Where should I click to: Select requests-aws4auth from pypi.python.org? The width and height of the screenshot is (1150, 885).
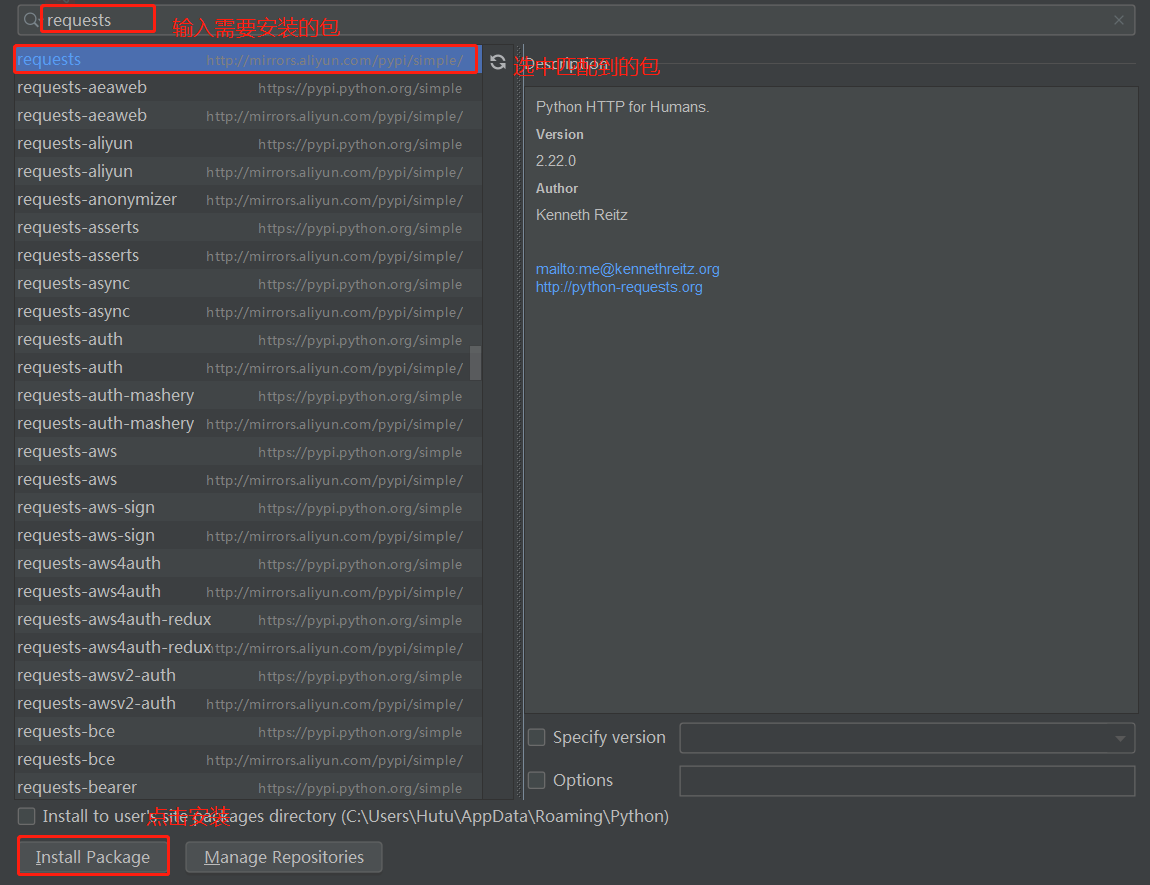[x=248, y=564]
